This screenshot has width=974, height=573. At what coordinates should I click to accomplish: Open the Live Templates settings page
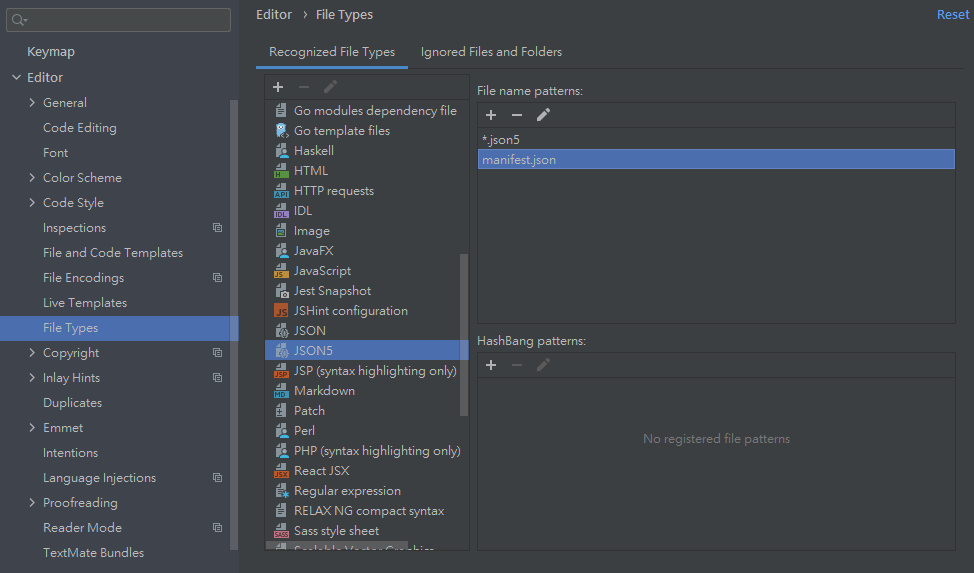[85, 303]
